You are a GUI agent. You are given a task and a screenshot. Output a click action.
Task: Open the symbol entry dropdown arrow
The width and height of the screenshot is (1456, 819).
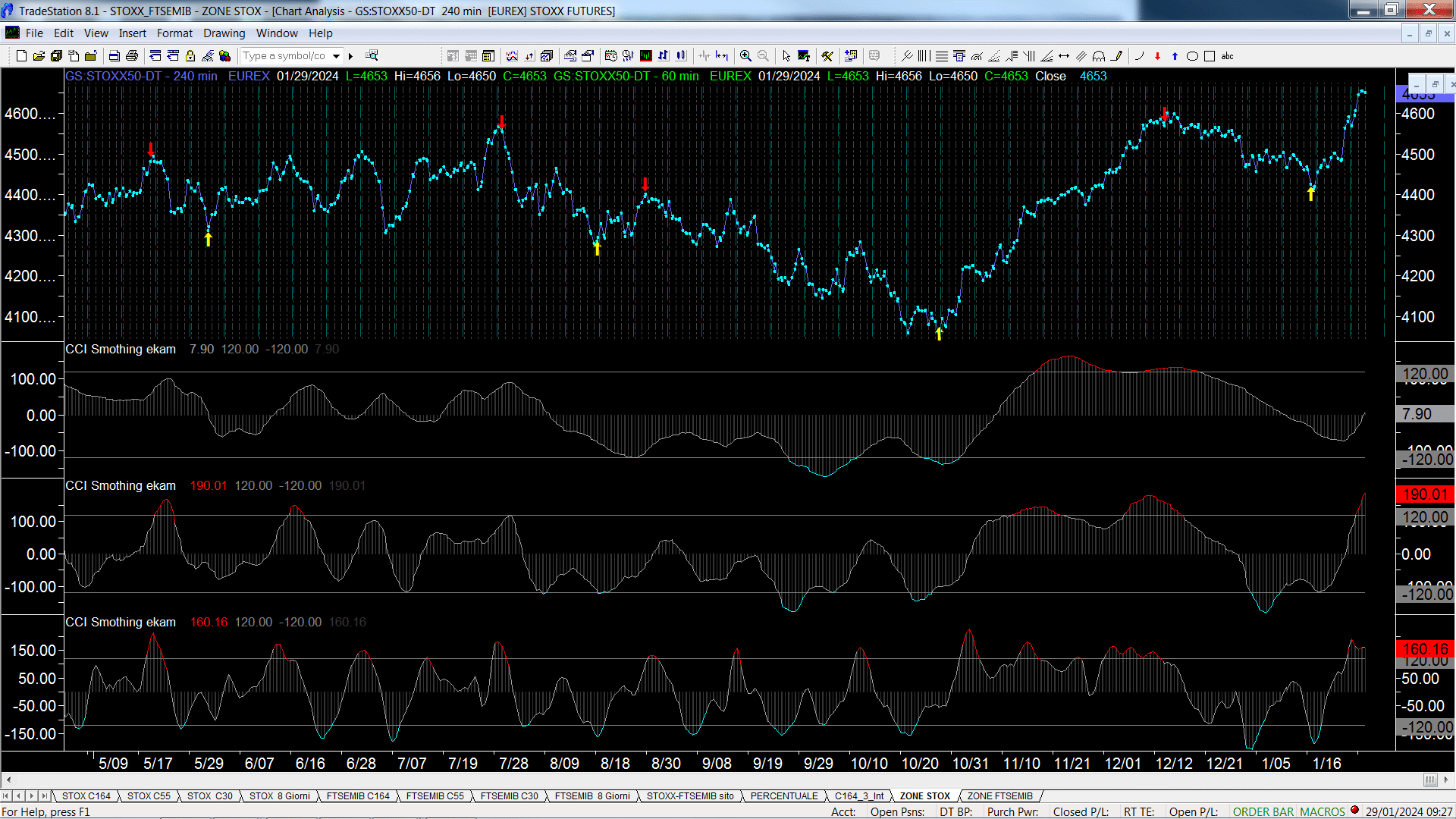336,56
